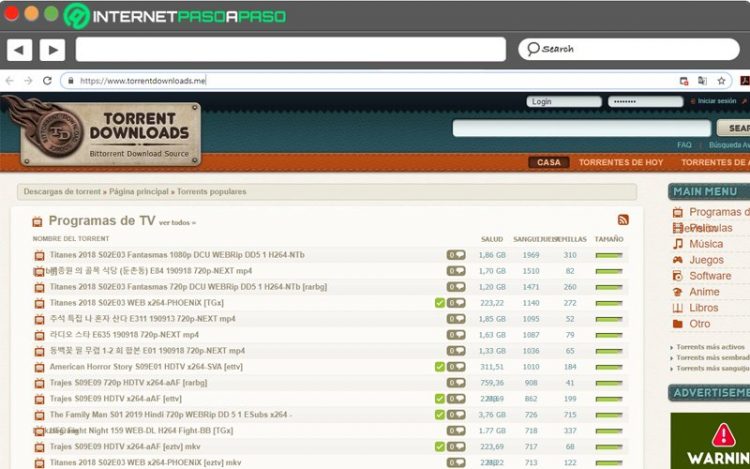Reload the page with the refresh icon
The height and width of the screenshot is (469, 750).
47,81
